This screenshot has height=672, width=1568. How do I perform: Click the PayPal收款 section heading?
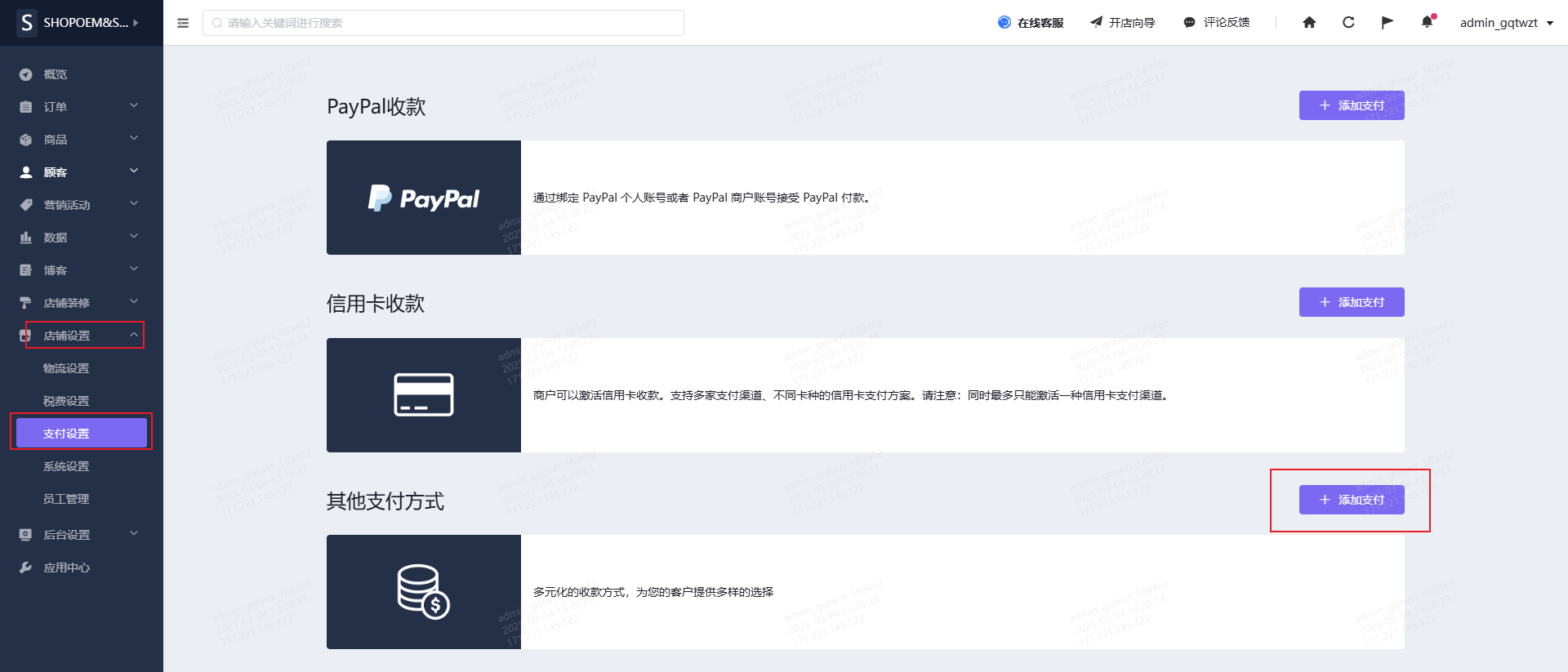point(376,107)
